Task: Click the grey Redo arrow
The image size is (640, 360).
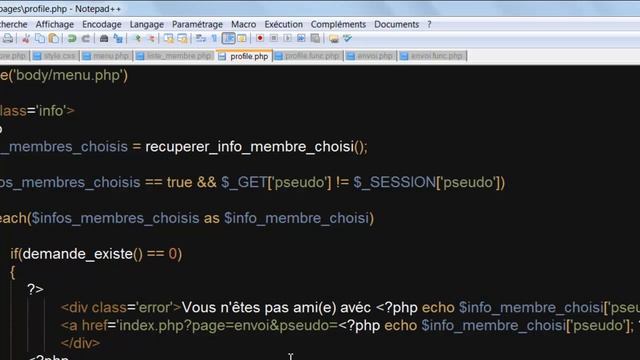Action: [85, 38]
